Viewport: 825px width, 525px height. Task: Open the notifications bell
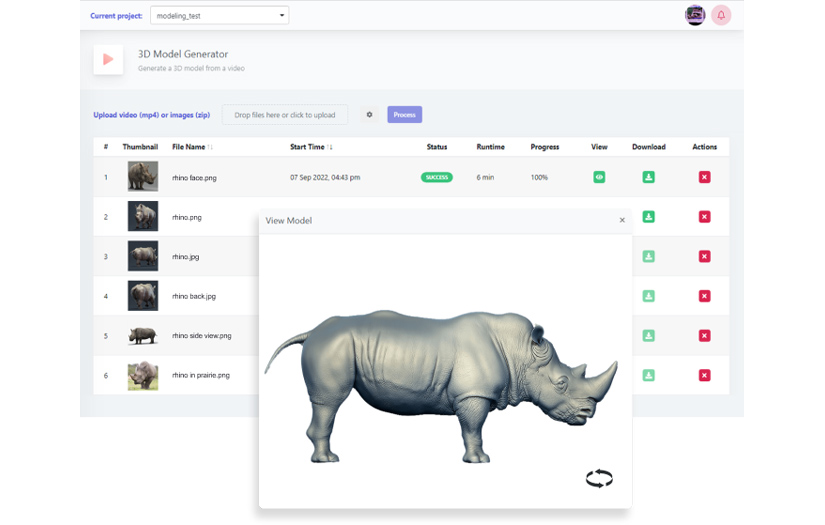point(721,15)
